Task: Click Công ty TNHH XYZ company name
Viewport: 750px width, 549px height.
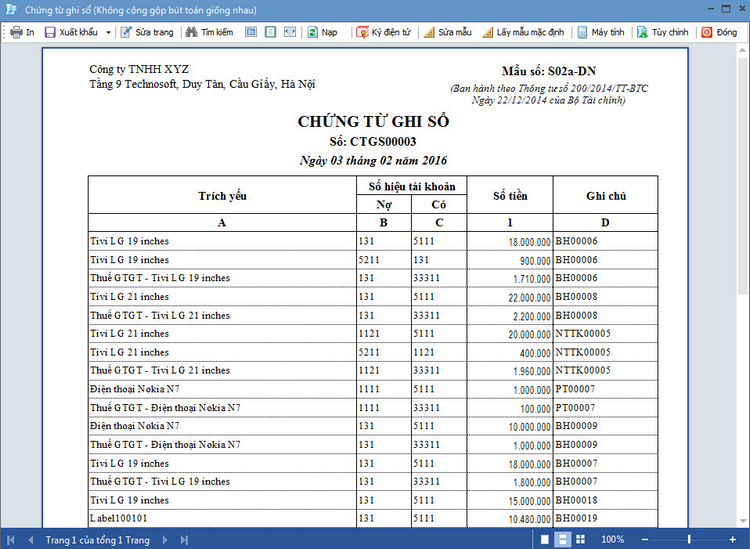Action: point(139,69)
